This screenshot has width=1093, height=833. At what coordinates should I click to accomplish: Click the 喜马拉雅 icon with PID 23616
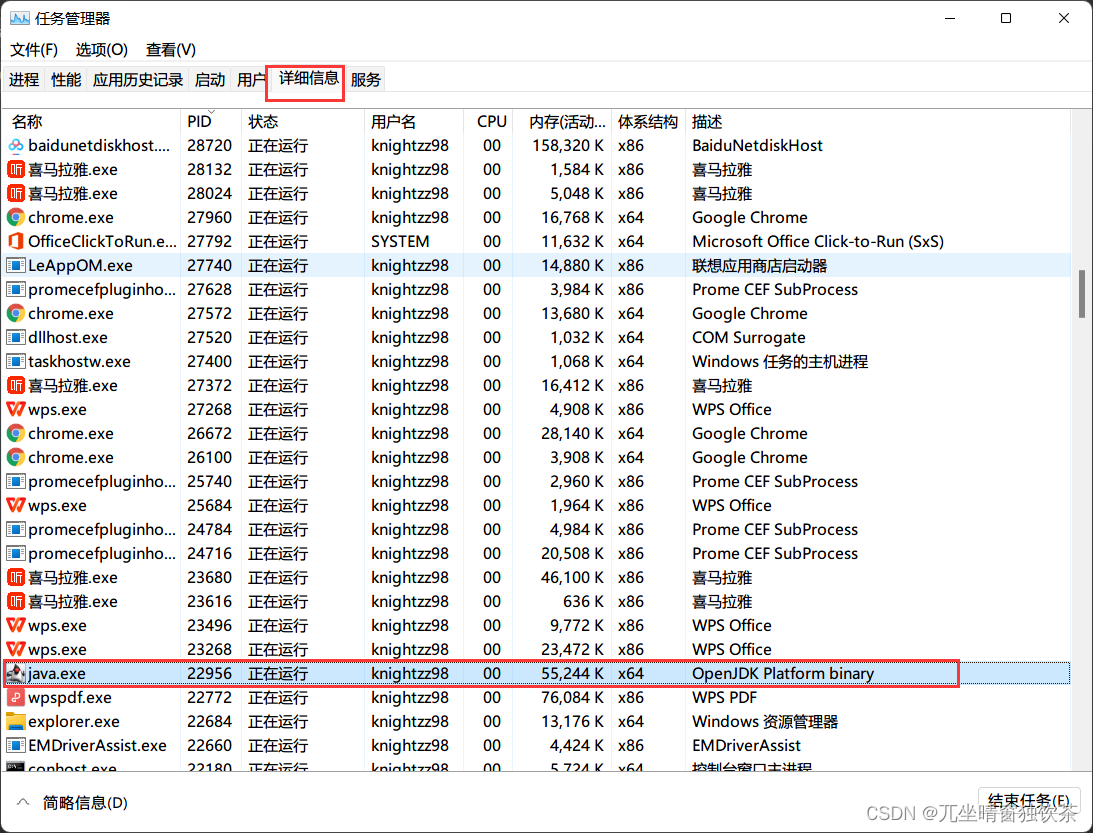pos(15,602)
